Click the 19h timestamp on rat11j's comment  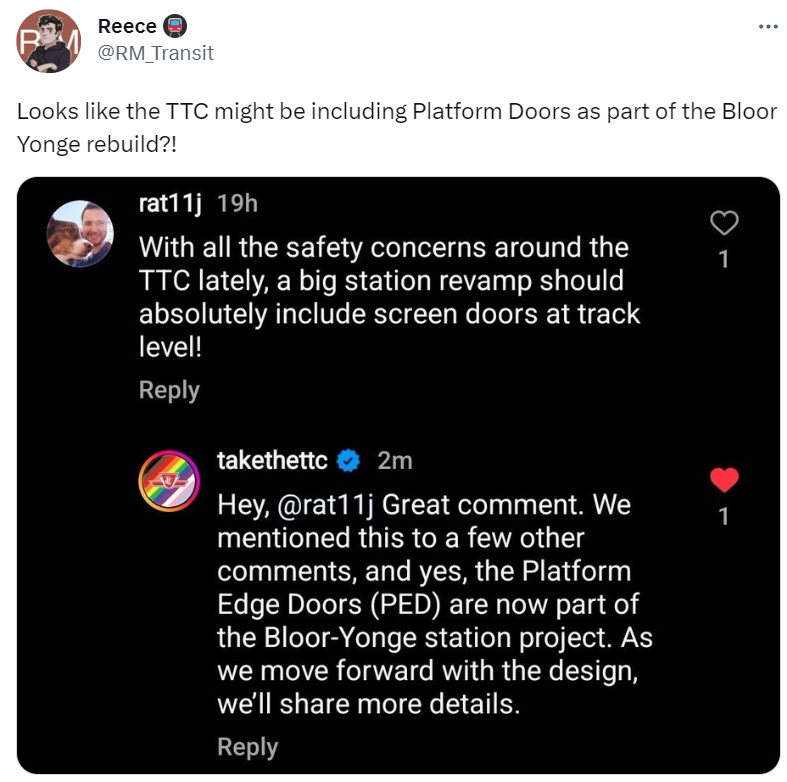point(237,203)
